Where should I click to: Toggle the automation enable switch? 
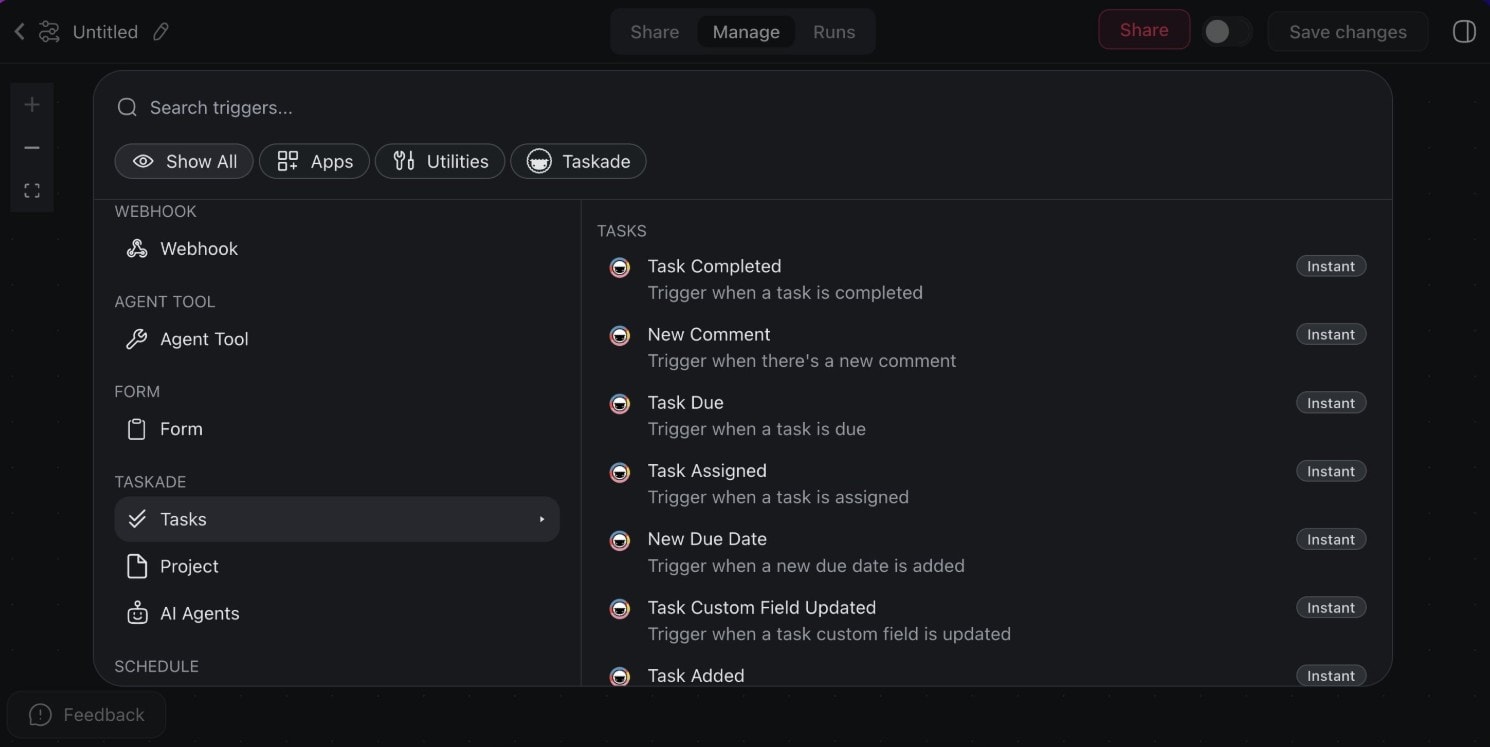tap(1226, 32)
